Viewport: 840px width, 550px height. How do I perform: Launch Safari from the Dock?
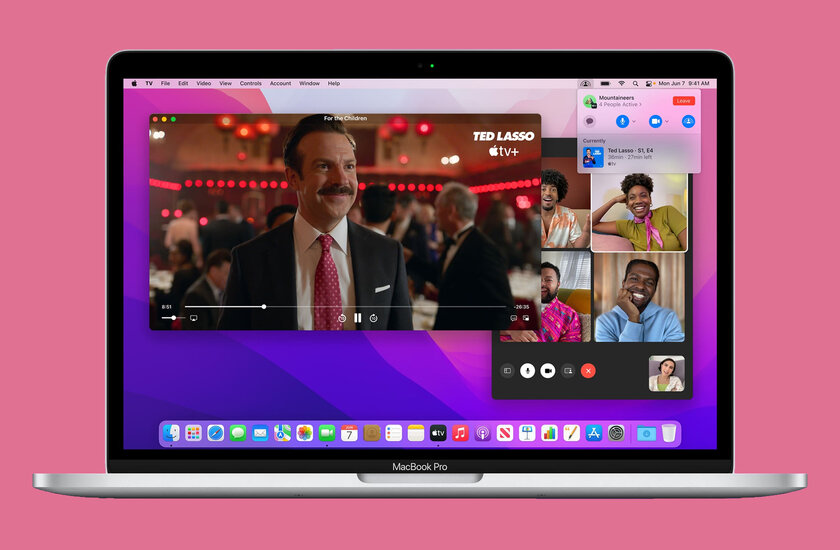[x=216, y=433]
